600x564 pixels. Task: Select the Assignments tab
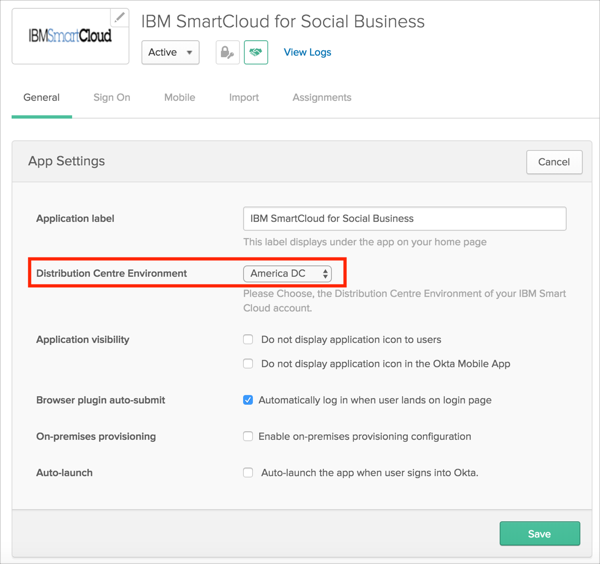pos(322,98)
